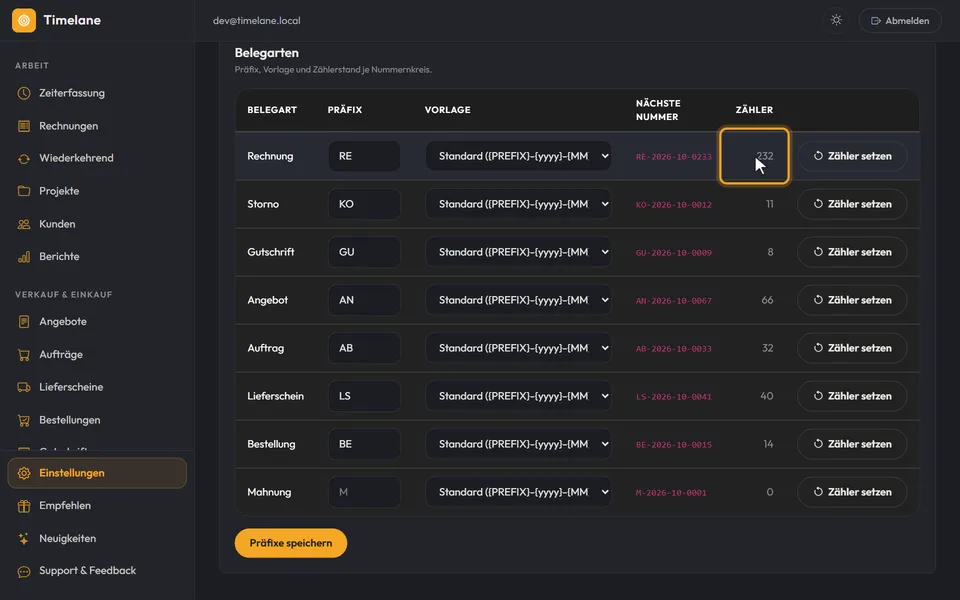This screenshot has width=960, height=600.
Task: Click the Rechnung prefix field containing RE
Action: point(364,156)
